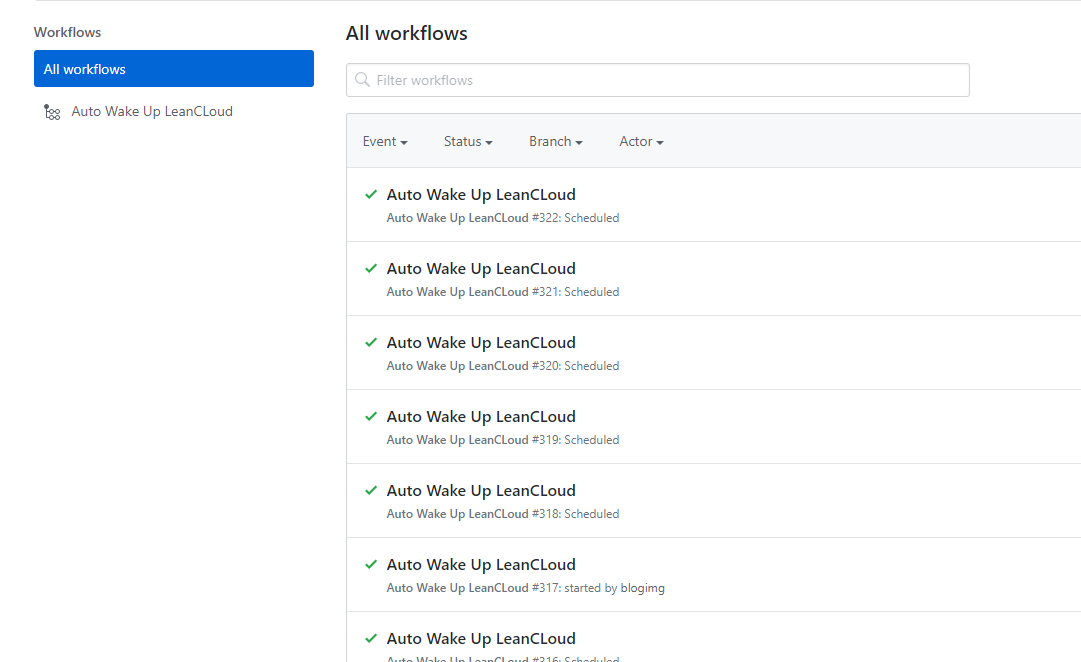The height and width of the screenshot is (662, 1081).
Task: Expand the Branch filter dropdown
Action: [x=556, y=141]
